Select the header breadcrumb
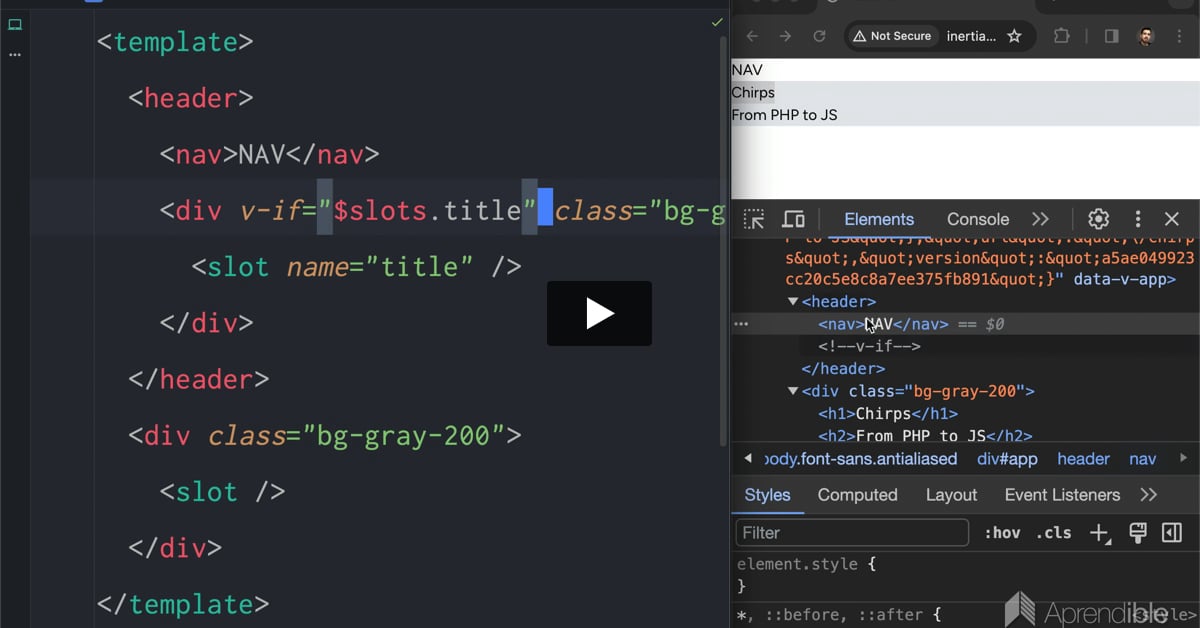 point(1083,459)
